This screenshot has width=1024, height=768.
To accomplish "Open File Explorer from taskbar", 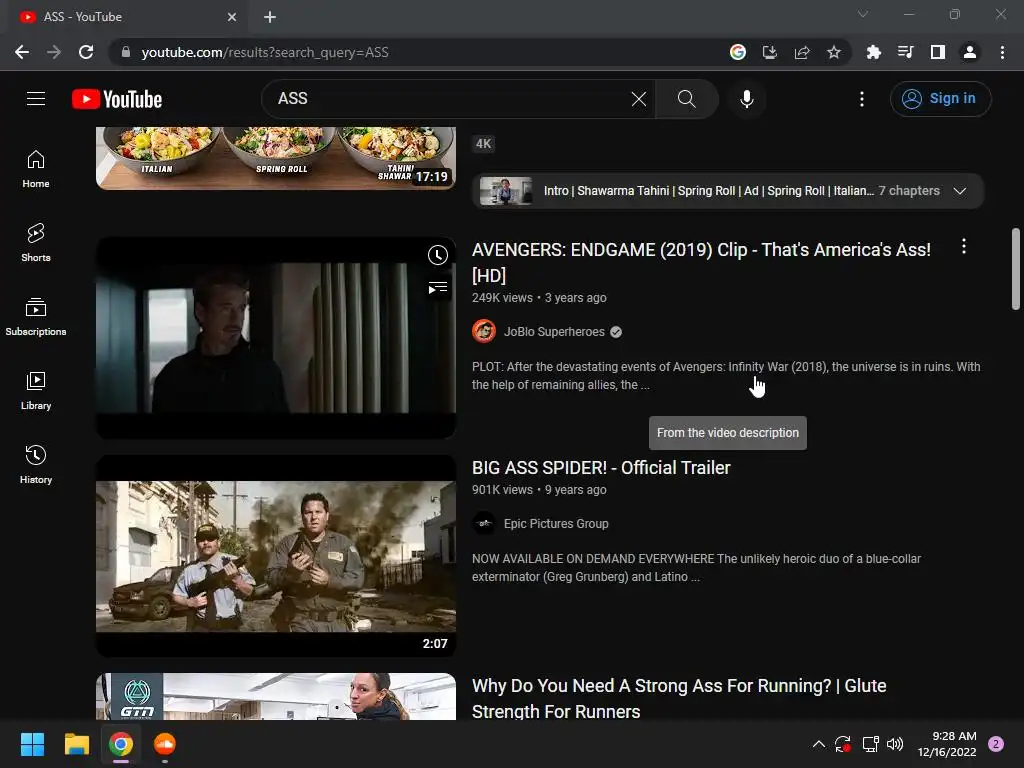I will [76, 744].
